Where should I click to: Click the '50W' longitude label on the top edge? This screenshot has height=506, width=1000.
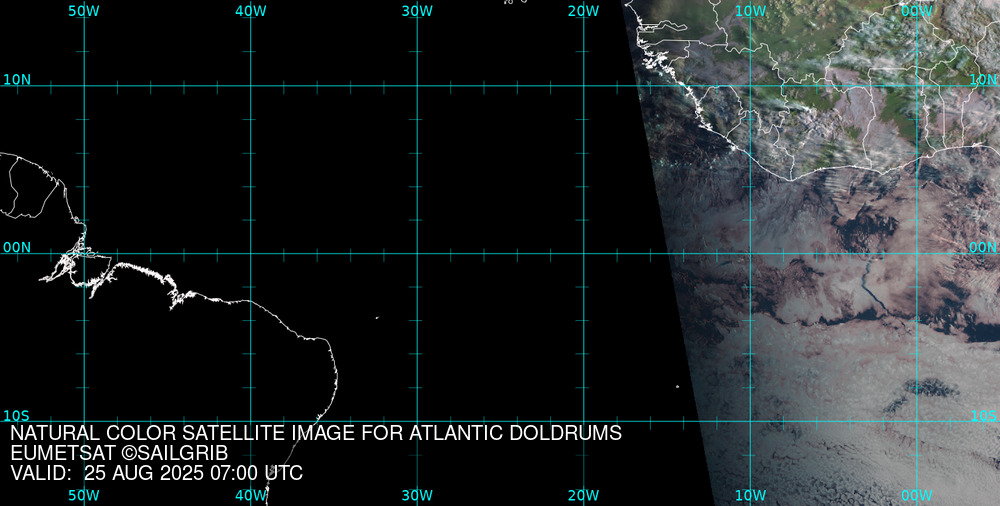coord(84,11)
